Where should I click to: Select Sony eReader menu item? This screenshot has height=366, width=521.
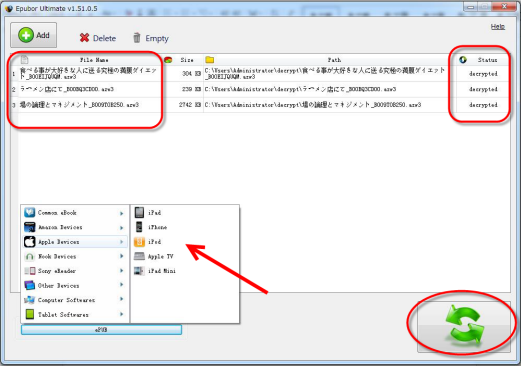point(75,271)
